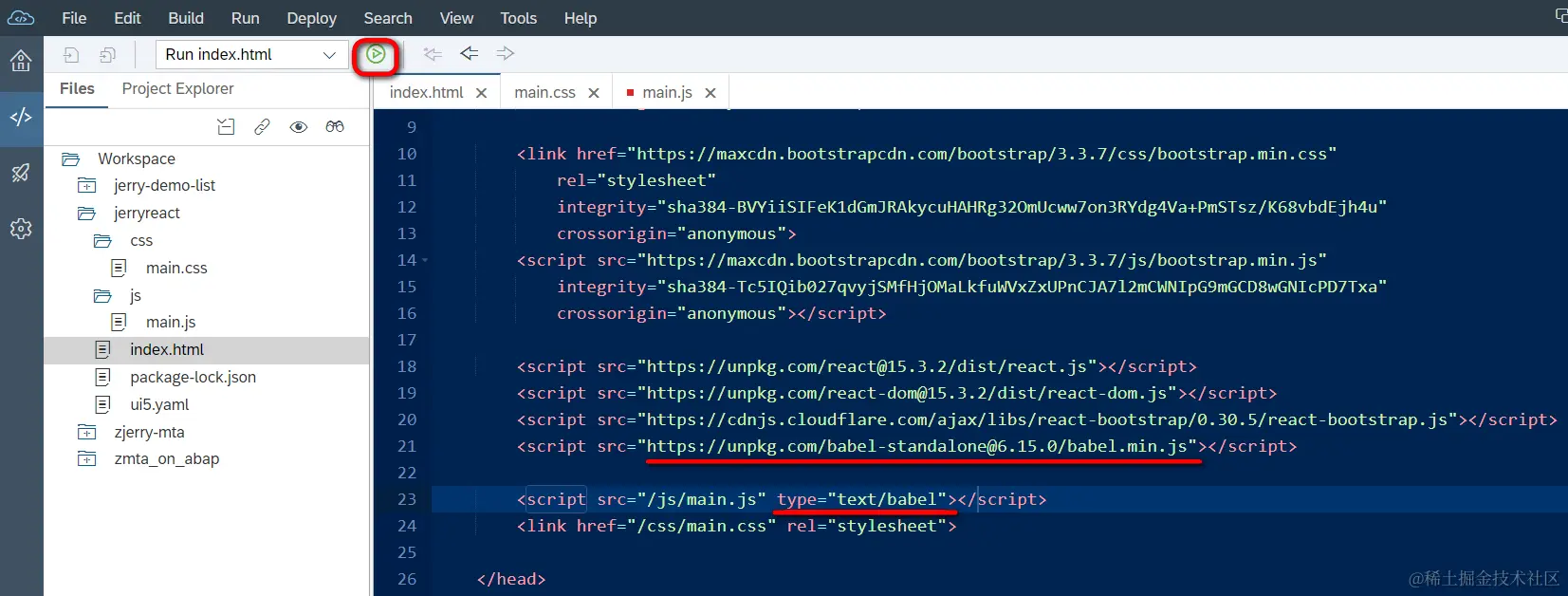The width and height of the screenshot is (1568, 596).
Task: Switch to the main.css editor tab
Action: click(544, 93)
